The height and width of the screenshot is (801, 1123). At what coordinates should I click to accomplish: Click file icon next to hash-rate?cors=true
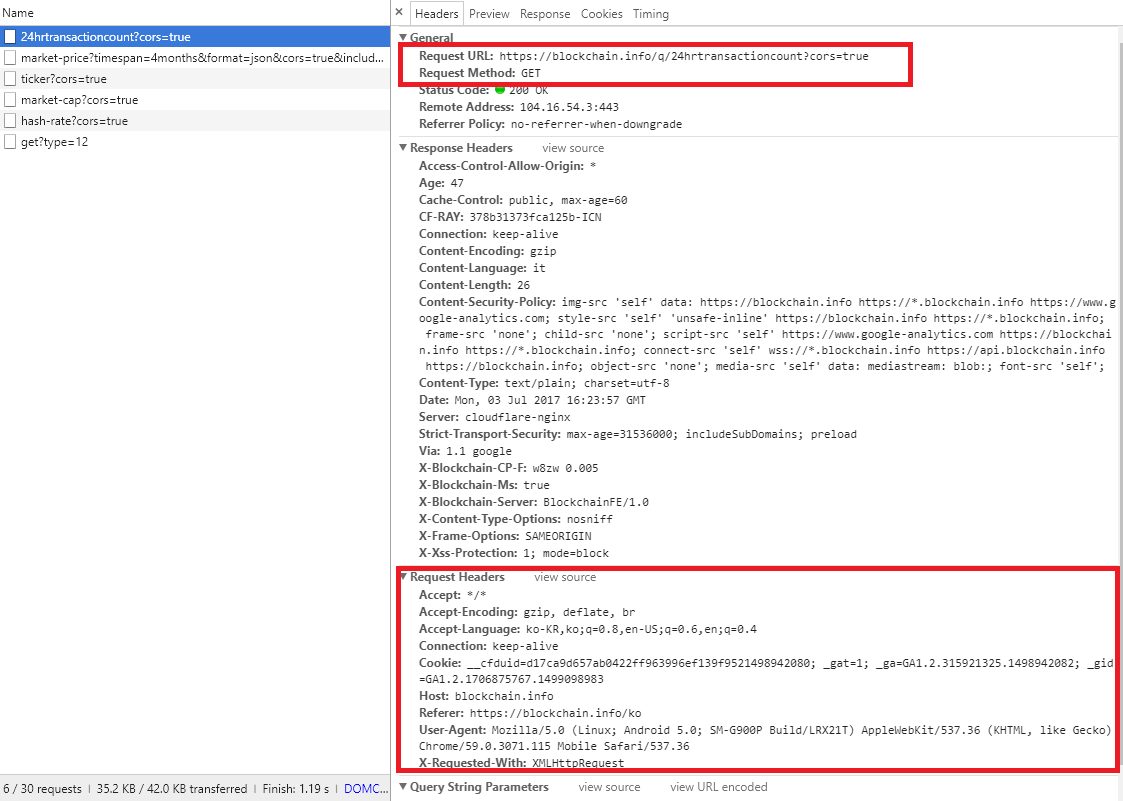pyautogui.click(x=10, y=120)
